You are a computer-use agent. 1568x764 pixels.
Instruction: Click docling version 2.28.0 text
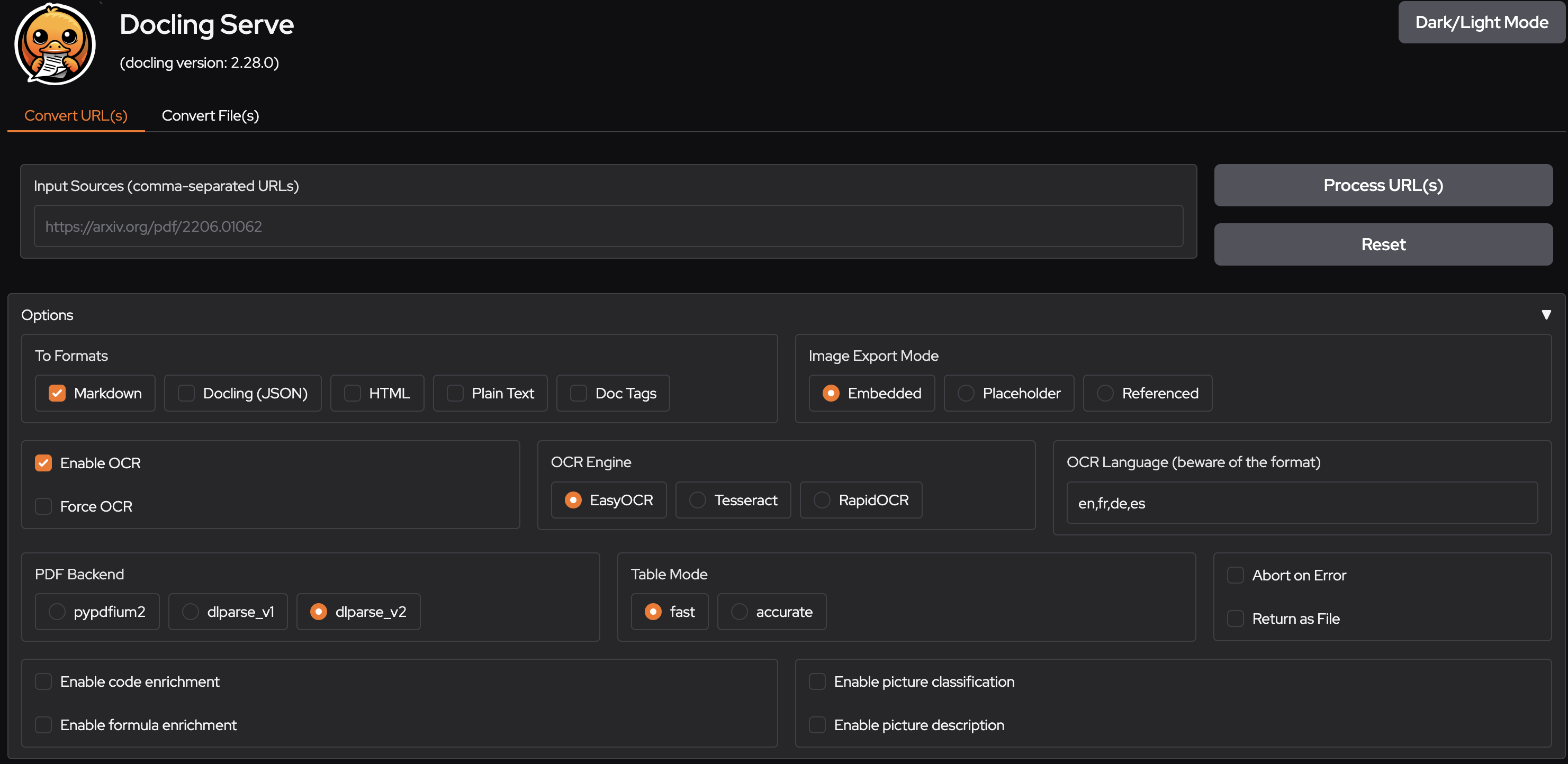199,62
